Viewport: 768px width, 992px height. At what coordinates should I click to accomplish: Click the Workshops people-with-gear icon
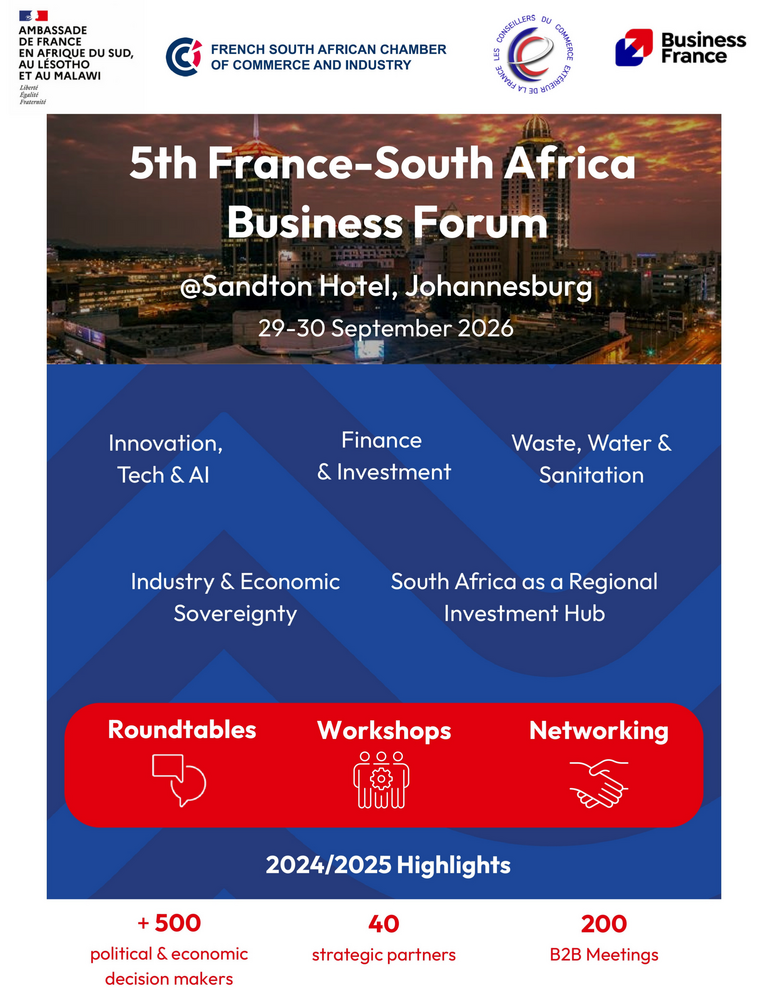point(381,779)
